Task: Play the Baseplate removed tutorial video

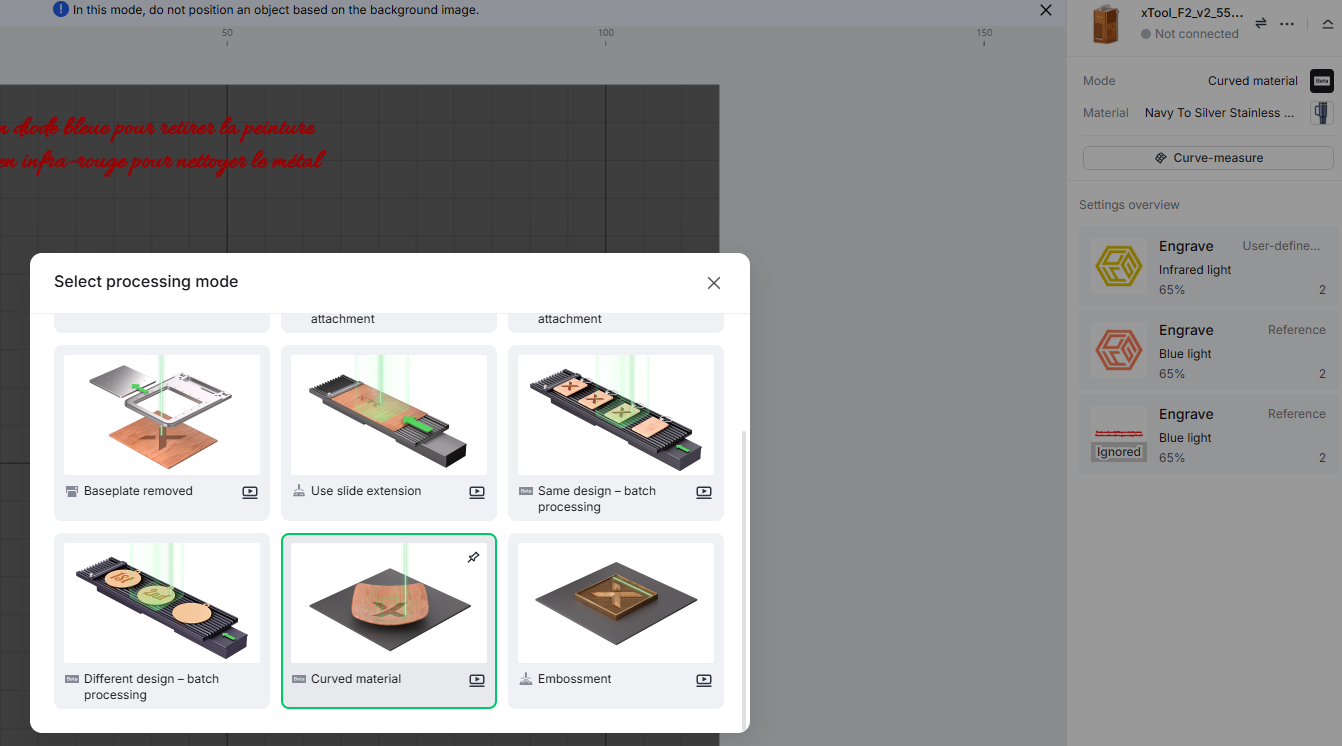Action: pos(250,492)
